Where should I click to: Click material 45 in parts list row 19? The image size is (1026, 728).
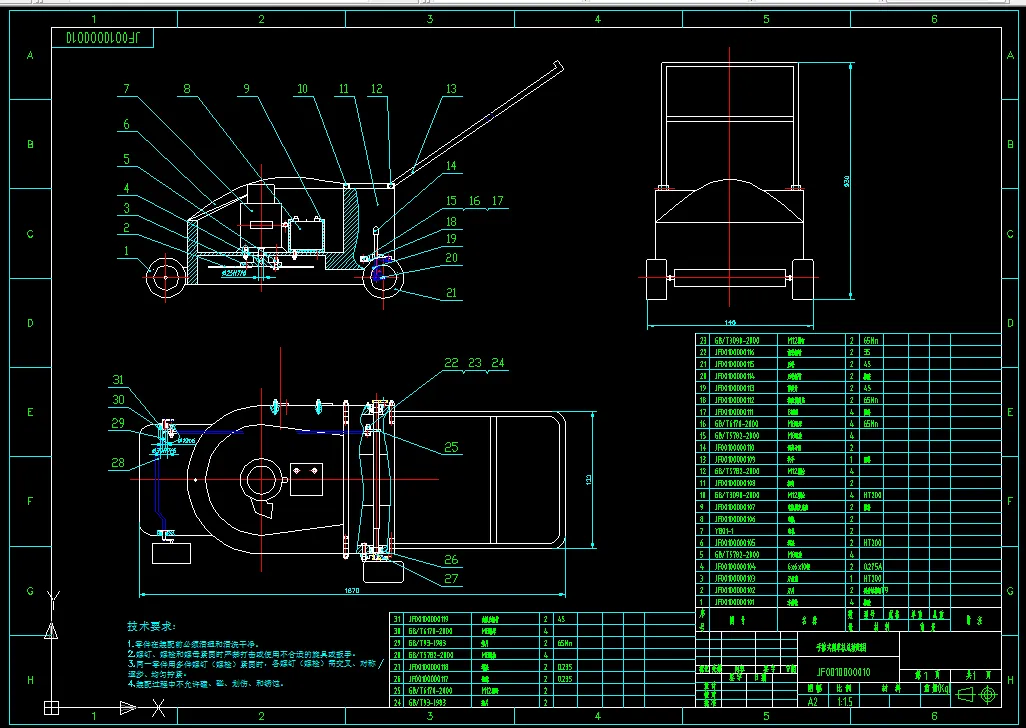tap(867, 388)
